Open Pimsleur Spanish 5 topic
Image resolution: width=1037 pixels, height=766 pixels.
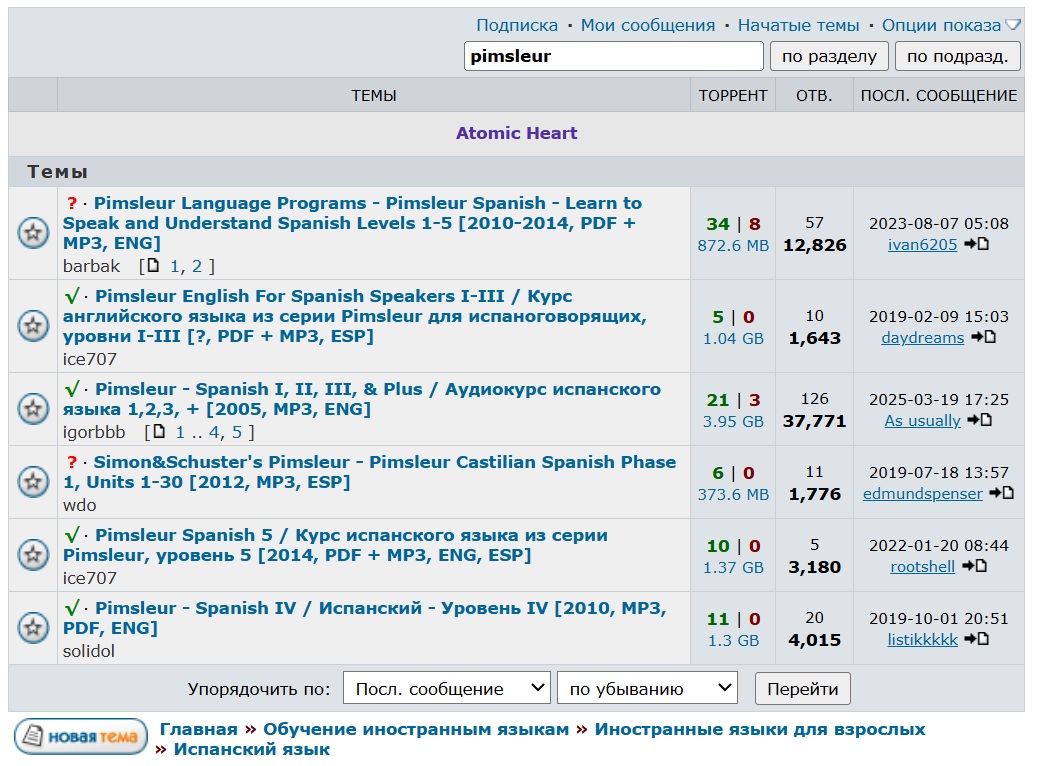[335, 545]
